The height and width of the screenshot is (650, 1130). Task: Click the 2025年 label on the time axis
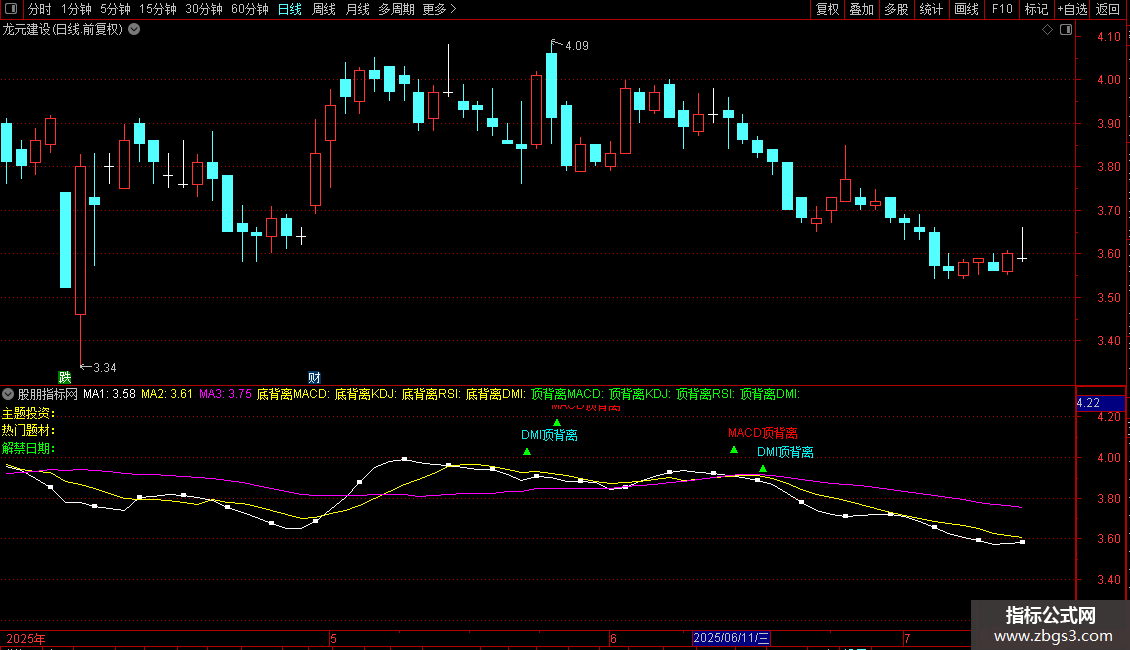(x=26, y=638)
